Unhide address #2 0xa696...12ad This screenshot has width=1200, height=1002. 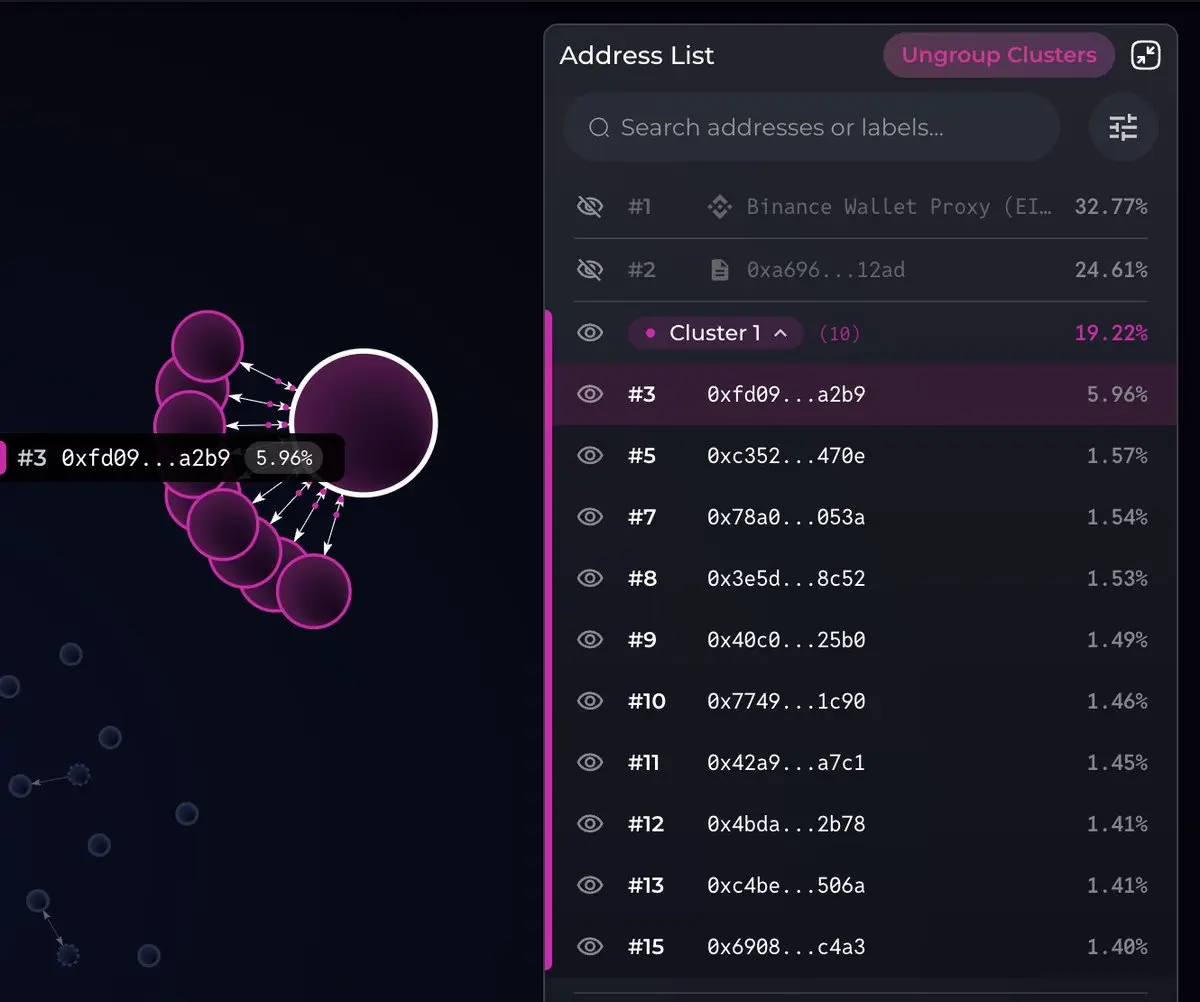590,270
